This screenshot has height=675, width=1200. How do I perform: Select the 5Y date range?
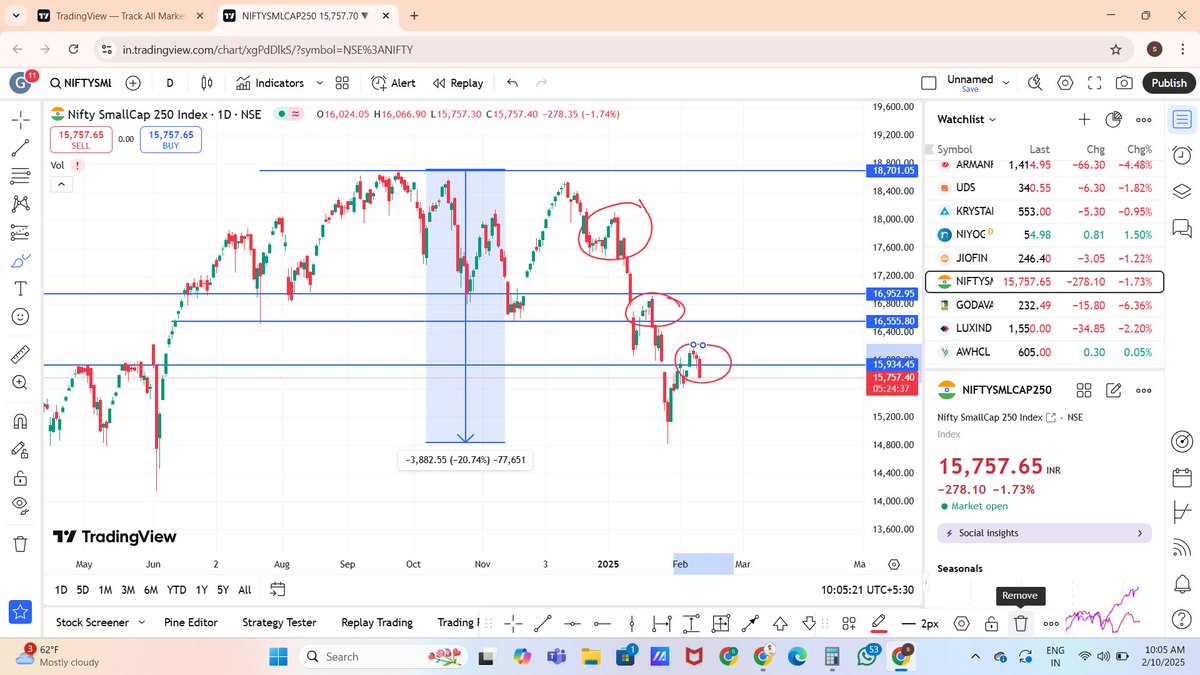point(223,590)
